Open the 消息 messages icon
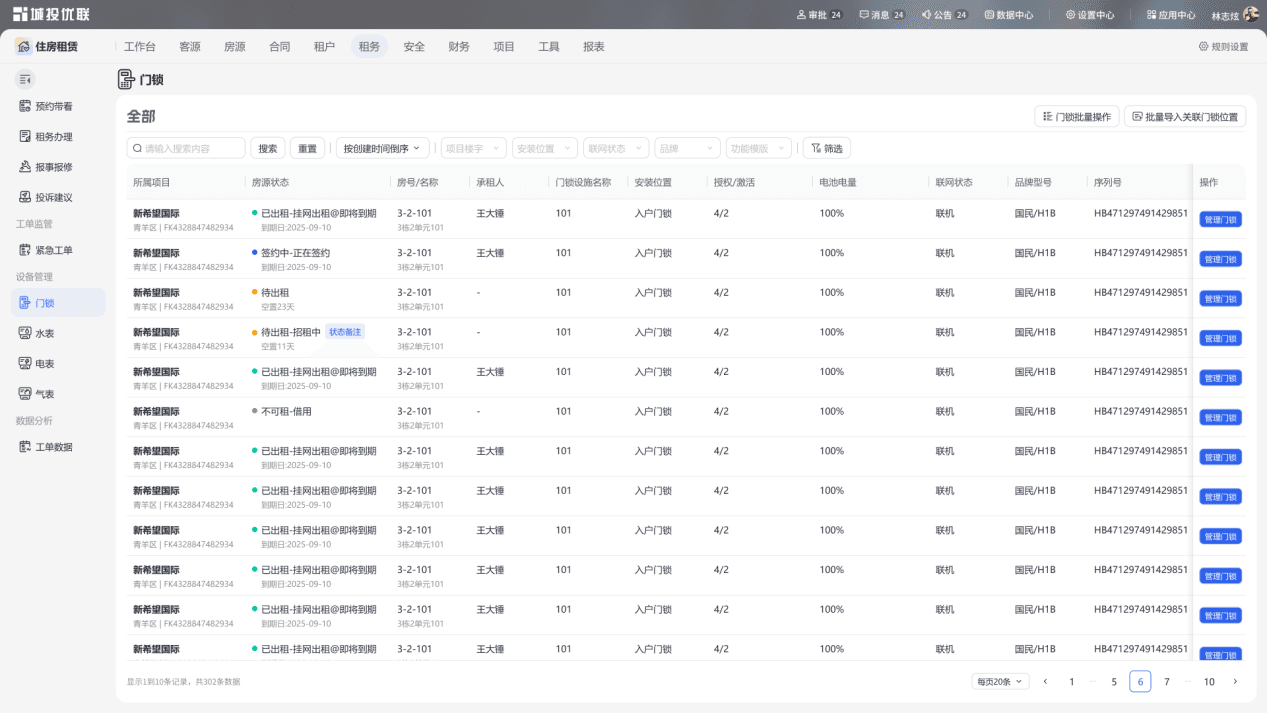Viewport: 1267px width, 713px height. (864, 15)
